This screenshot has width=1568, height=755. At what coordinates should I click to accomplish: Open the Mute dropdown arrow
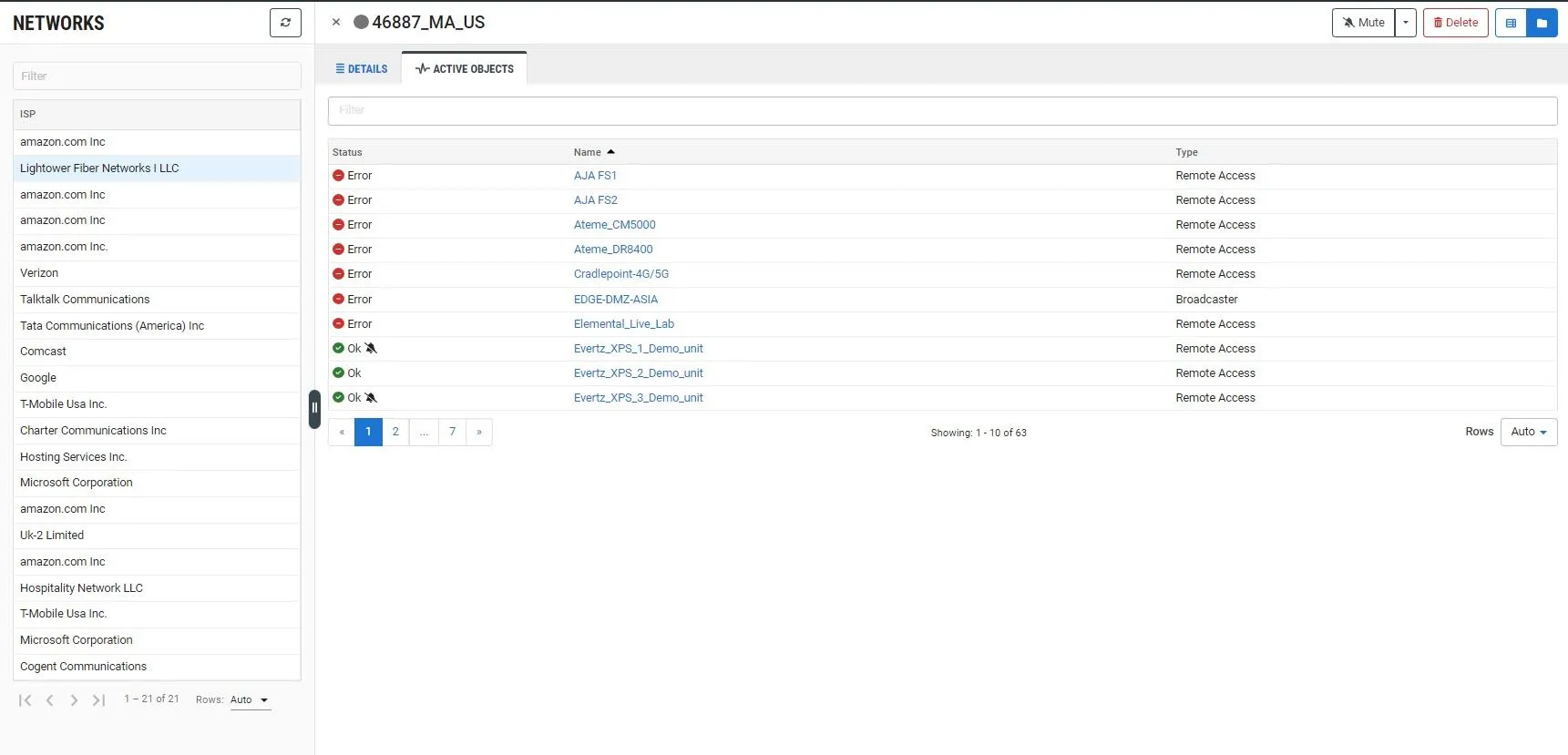(1406, 23)
